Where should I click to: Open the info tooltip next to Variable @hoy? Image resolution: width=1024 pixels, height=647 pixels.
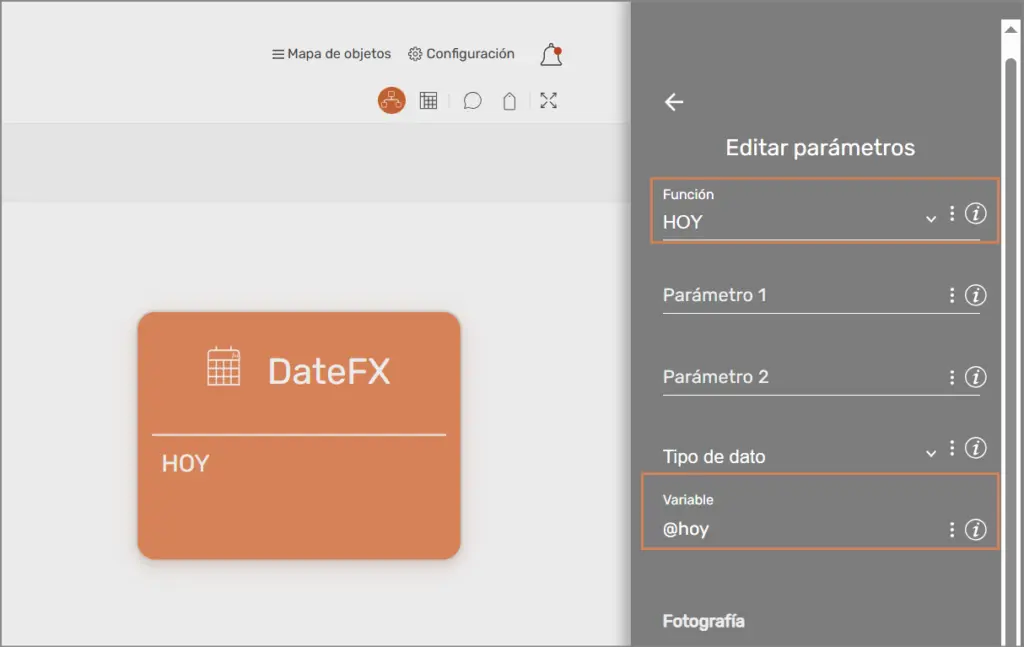[975, 530]
